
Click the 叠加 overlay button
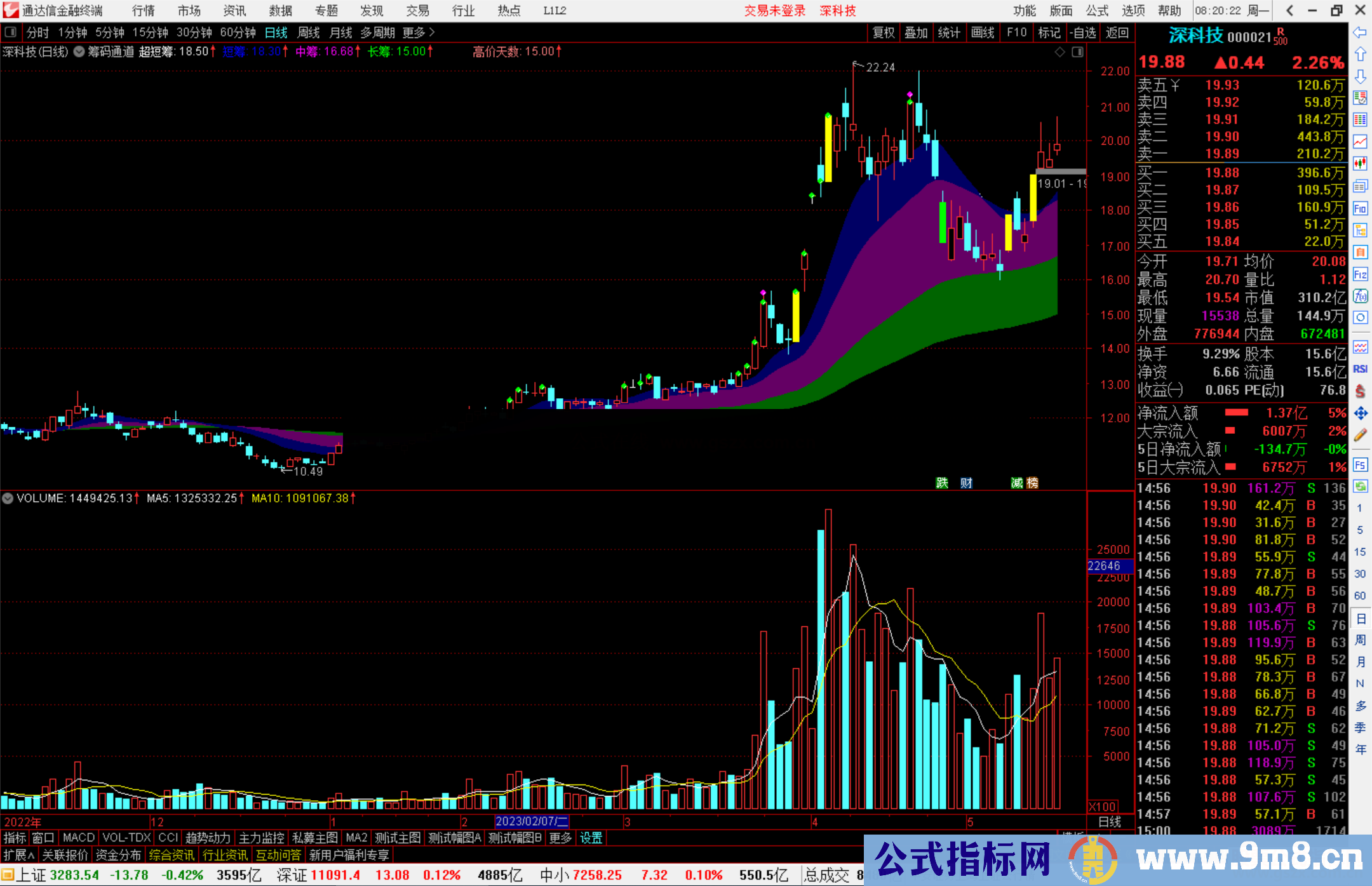click(917, 32)
